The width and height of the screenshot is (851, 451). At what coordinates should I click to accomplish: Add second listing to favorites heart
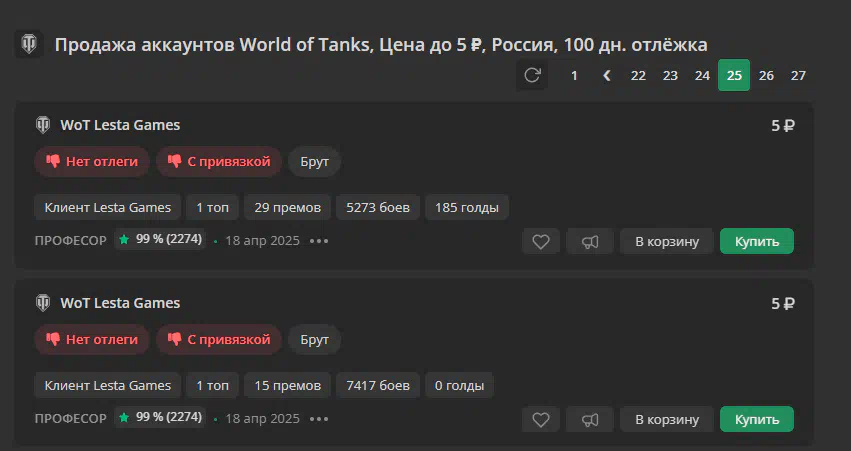pos(541,420)
